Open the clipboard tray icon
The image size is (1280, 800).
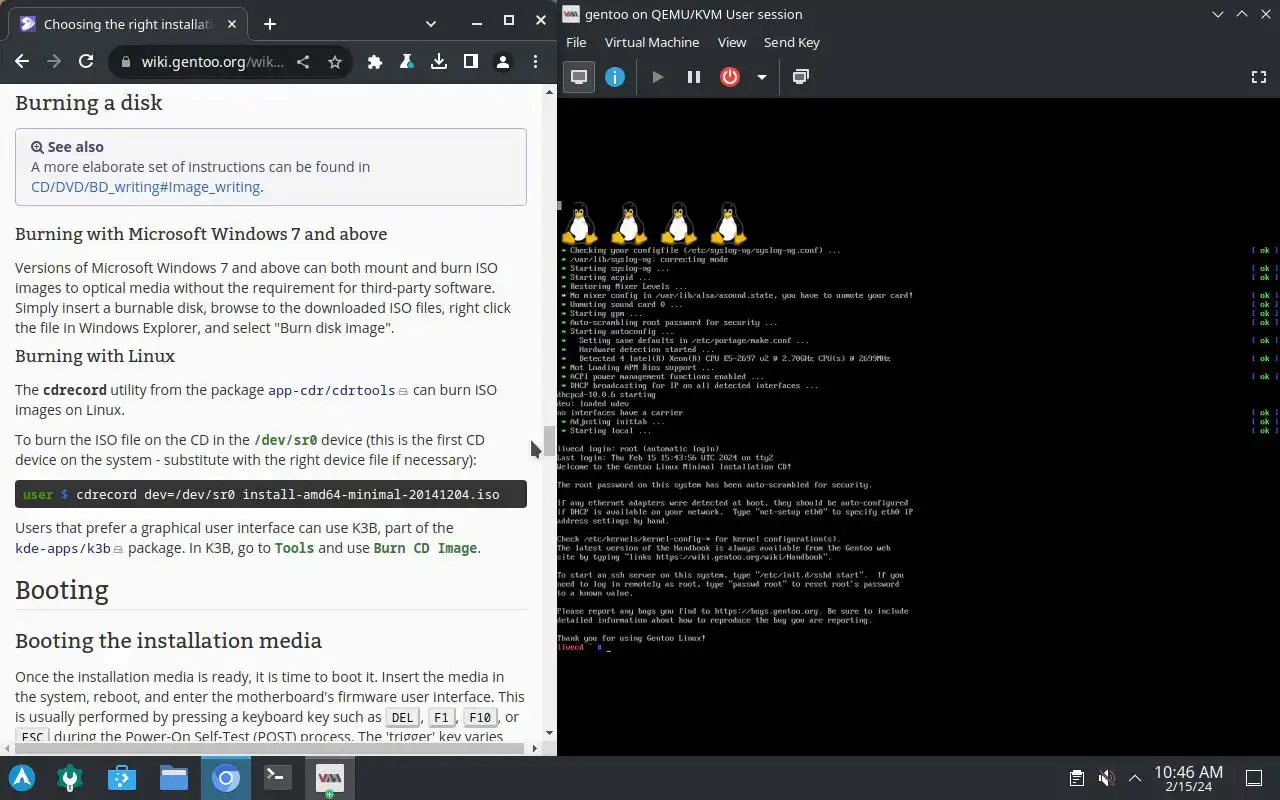(x=1076, y=778)
